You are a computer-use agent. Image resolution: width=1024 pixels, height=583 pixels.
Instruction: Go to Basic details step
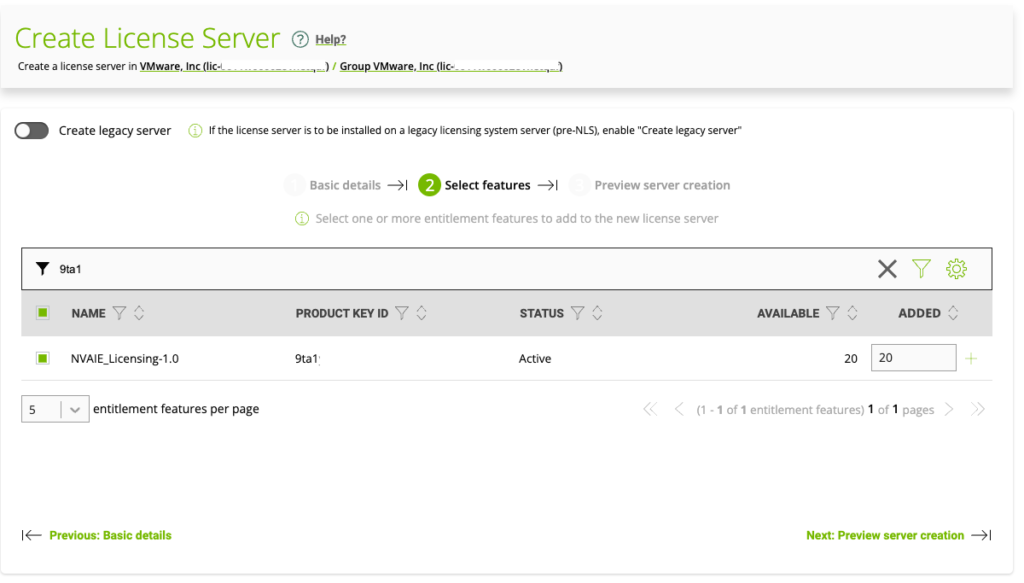tap(344, 185)
